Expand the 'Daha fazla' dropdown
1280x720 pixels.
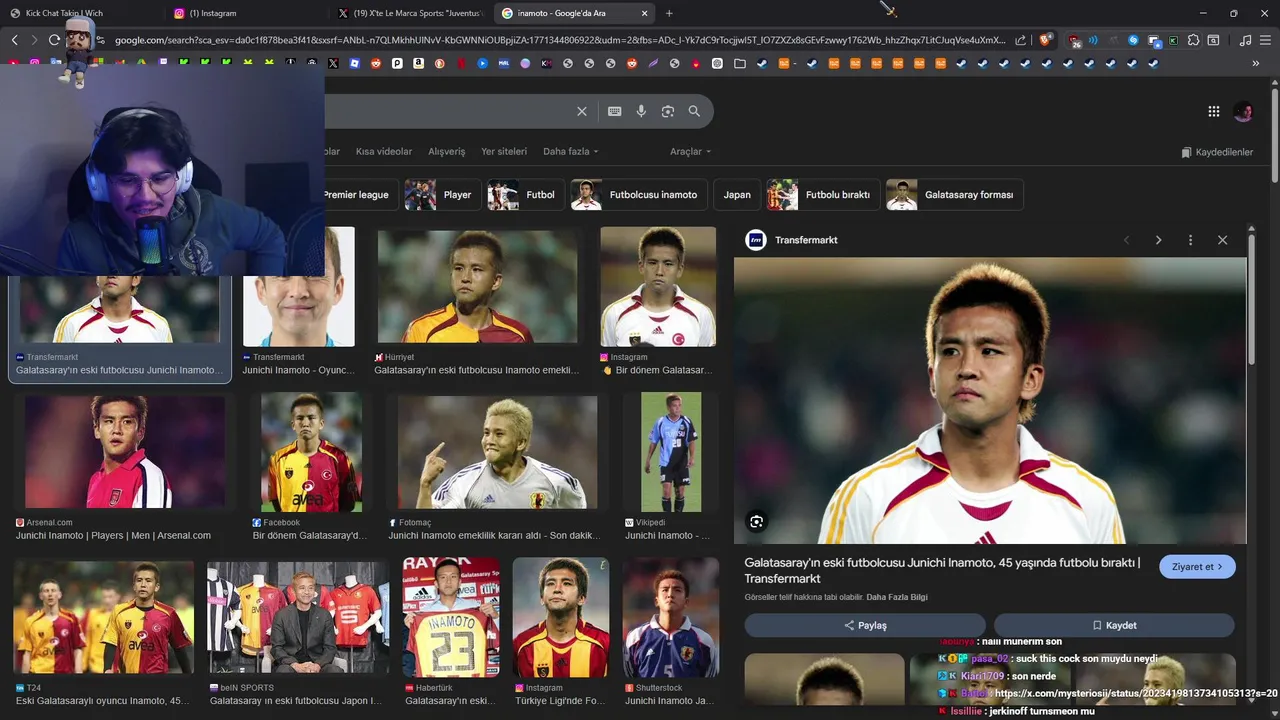click(x=570, y=152)
